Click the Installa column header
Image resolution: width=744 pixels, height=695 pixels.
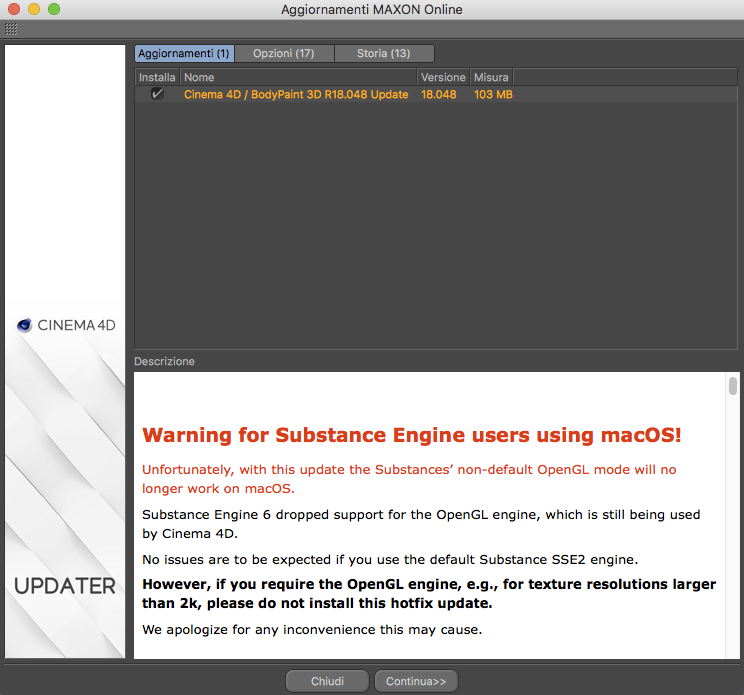pos(157,77)
